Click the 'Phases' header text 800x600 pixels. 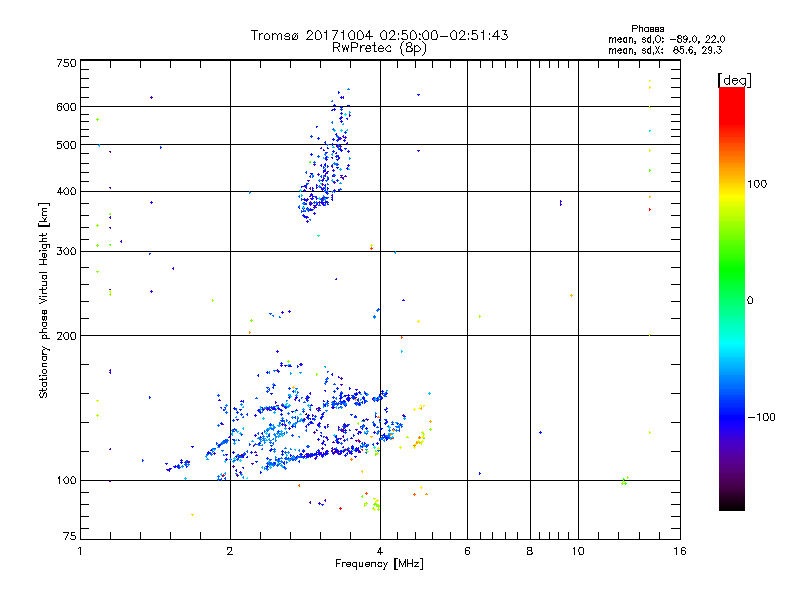[x=647, y=29]
